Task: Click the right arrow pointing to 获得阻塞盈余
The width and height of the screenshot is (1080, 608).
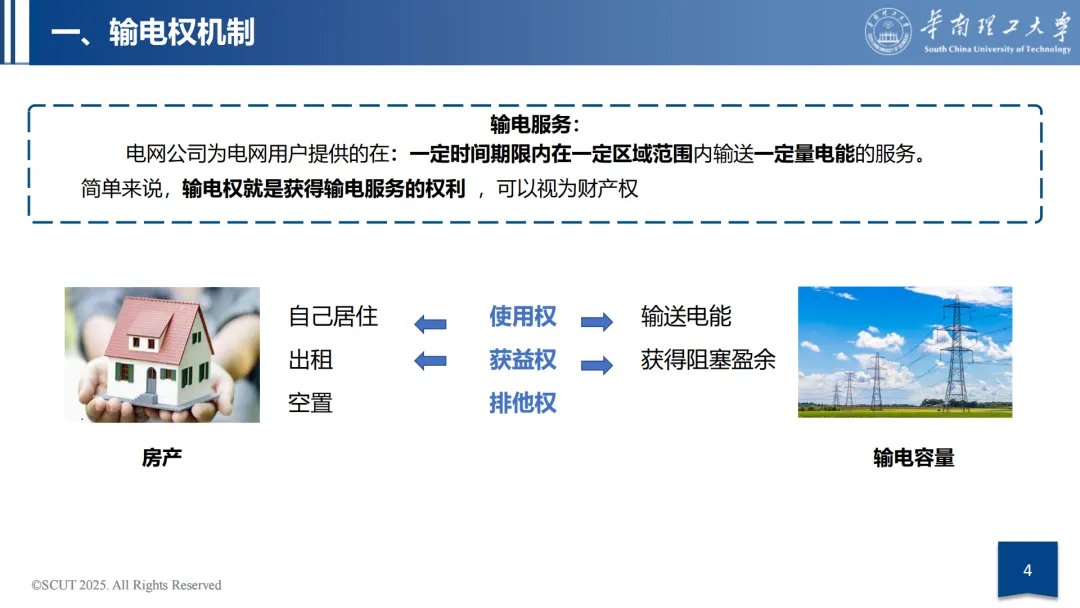Action: coord(596,364)
